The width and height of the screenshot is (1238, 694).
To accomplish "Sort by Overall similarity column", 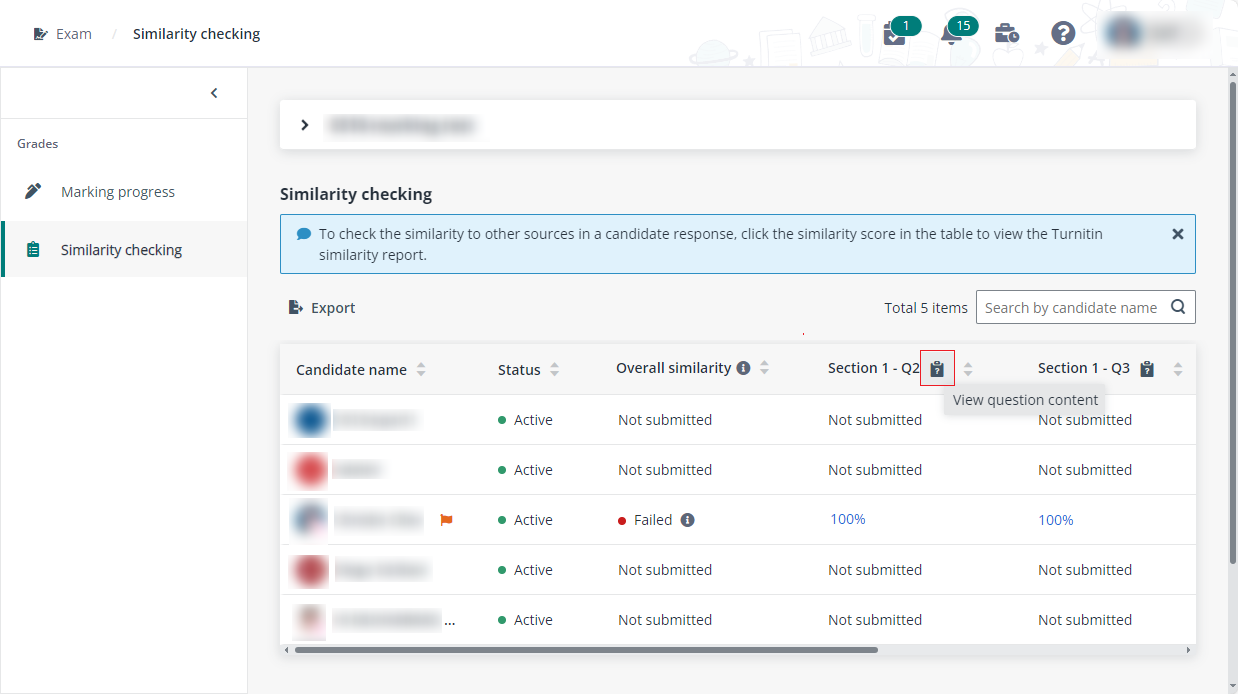I will [764, 368].
